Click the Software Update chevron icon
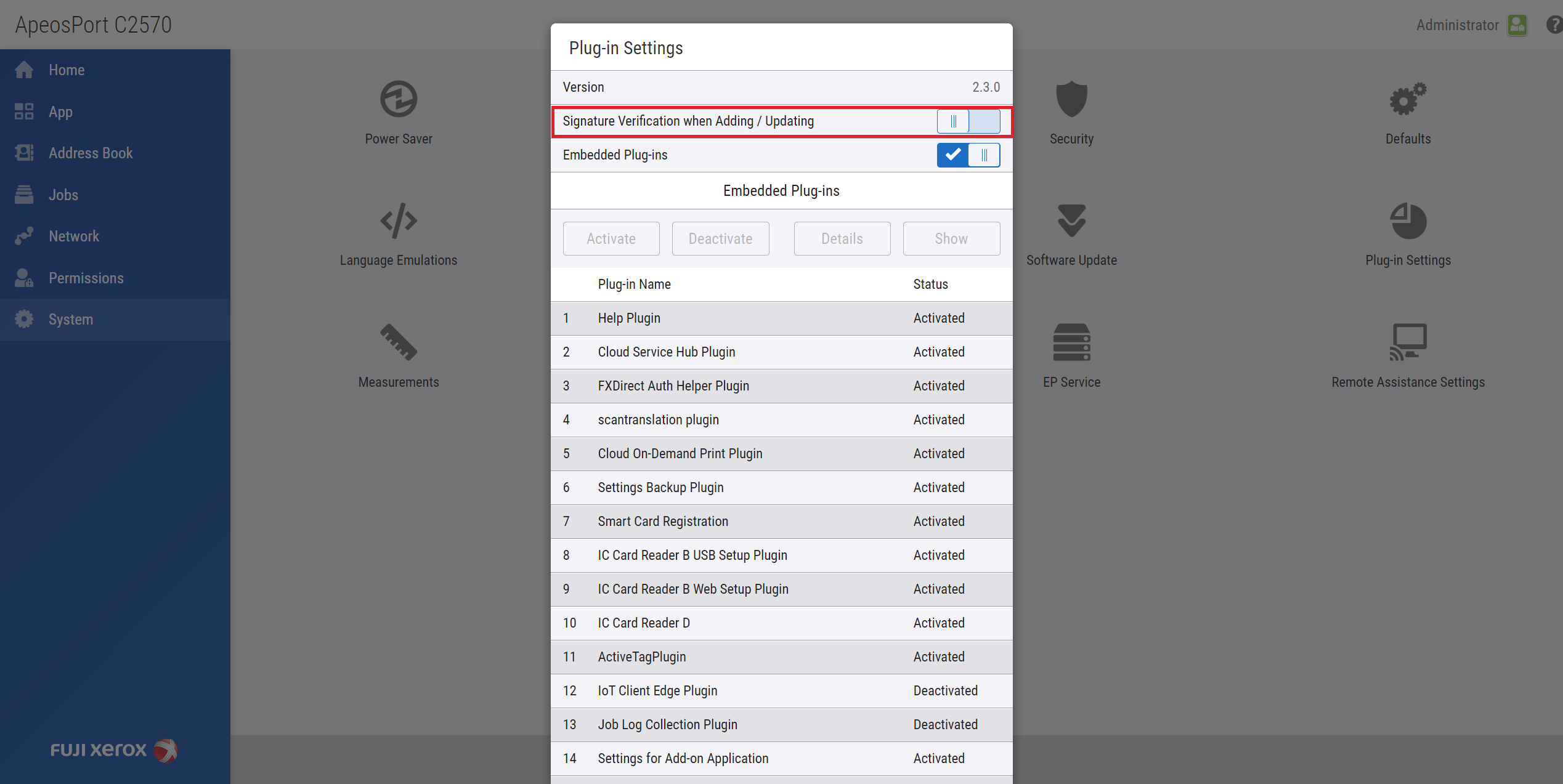 tap(1071, 220)
